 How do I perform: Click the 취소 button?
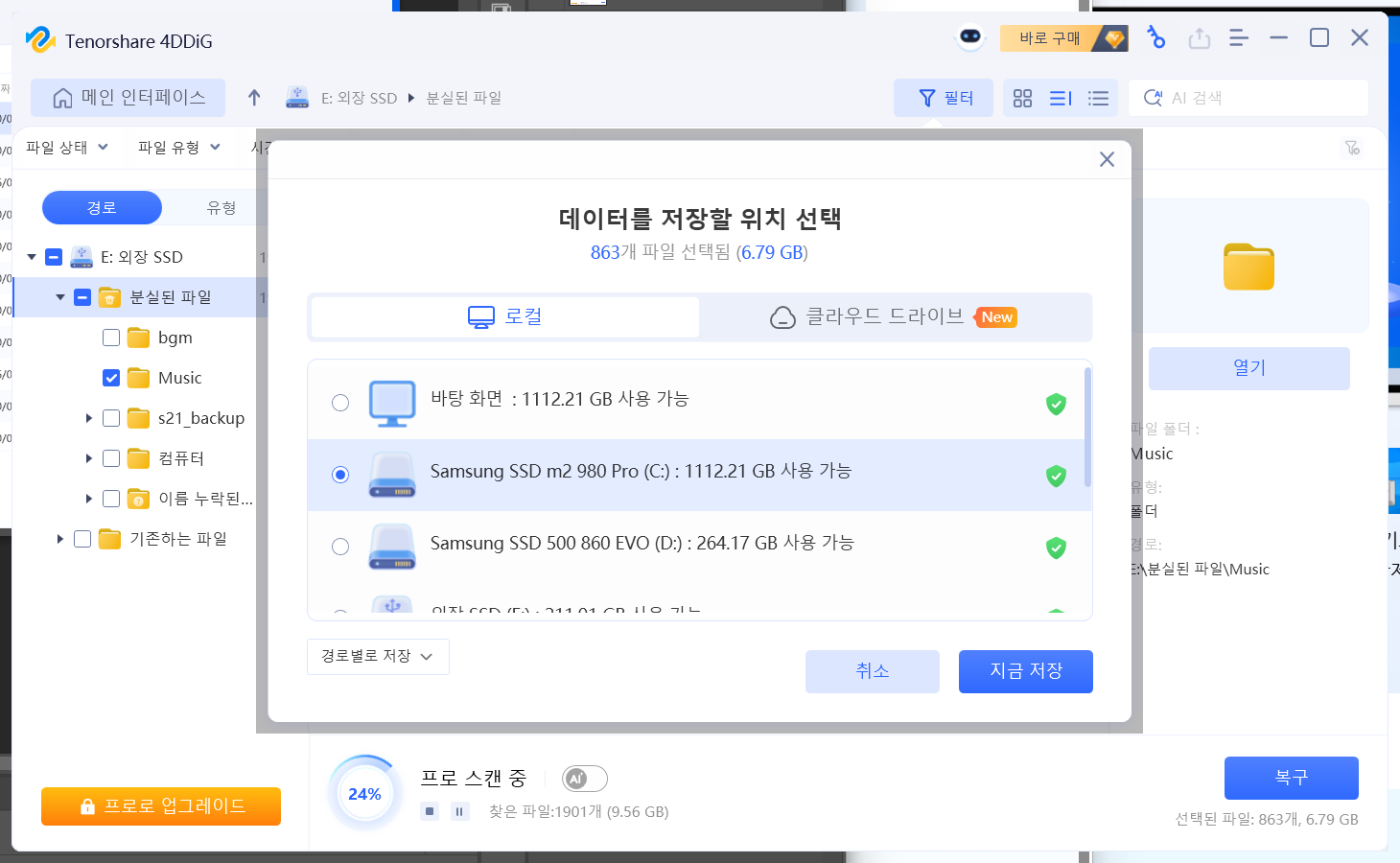(x=873, y=671)
